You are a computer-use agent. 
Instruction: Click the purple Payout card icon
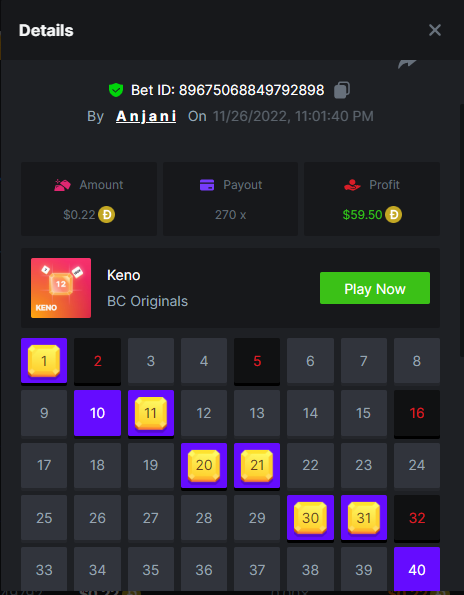207,185
